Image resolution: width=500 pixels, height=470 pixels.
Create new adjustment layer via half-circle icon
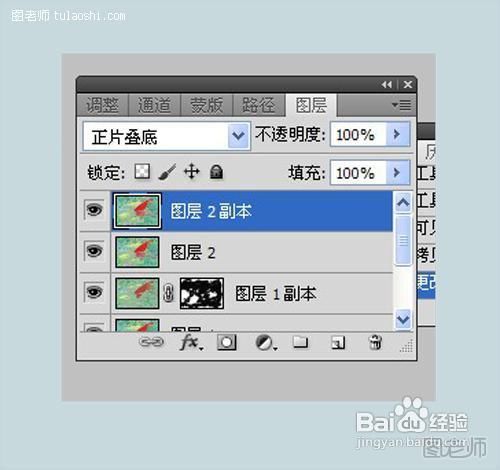pos(266,343)
